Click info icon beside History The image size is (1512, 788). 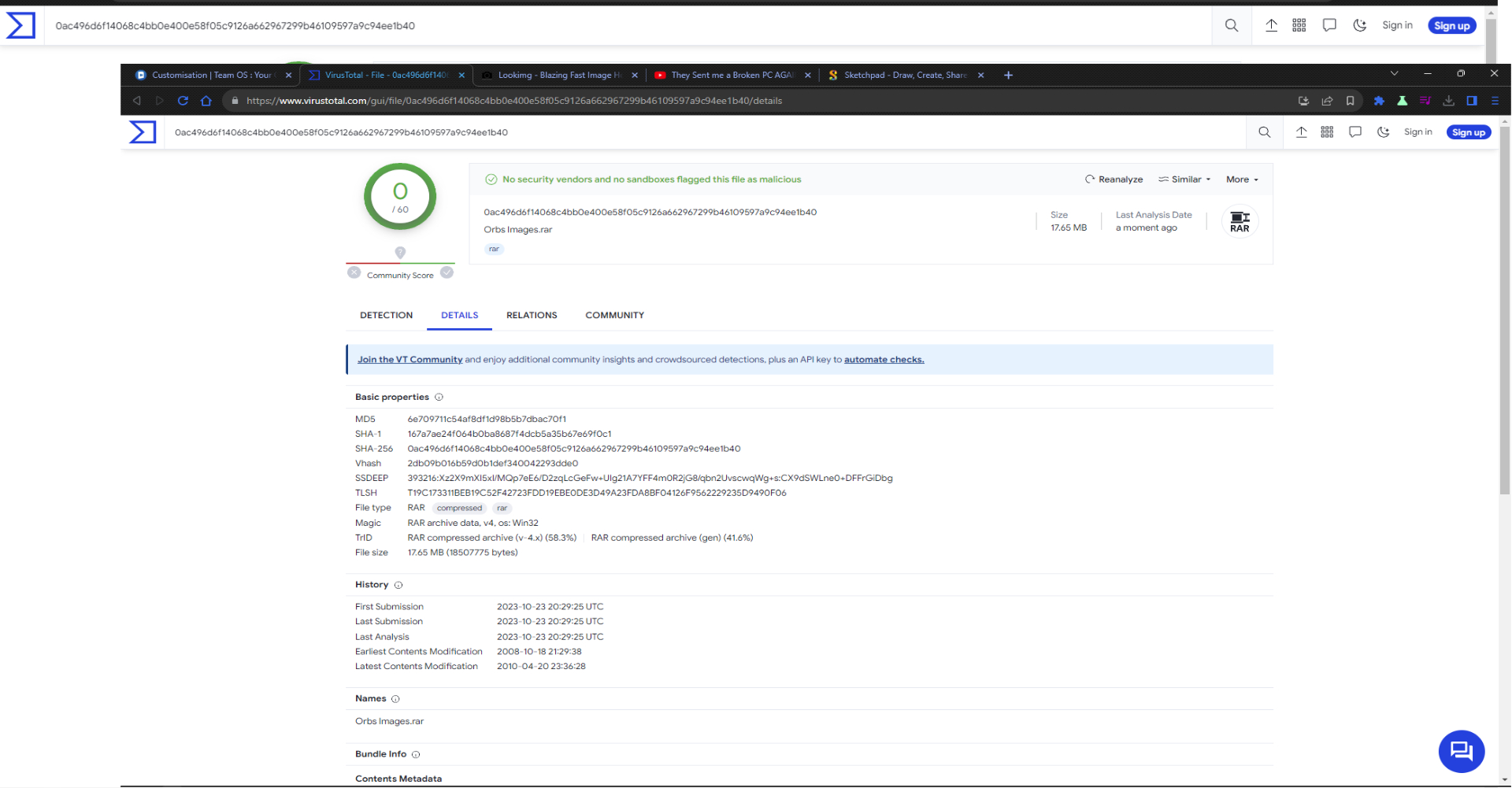[398, 585]
